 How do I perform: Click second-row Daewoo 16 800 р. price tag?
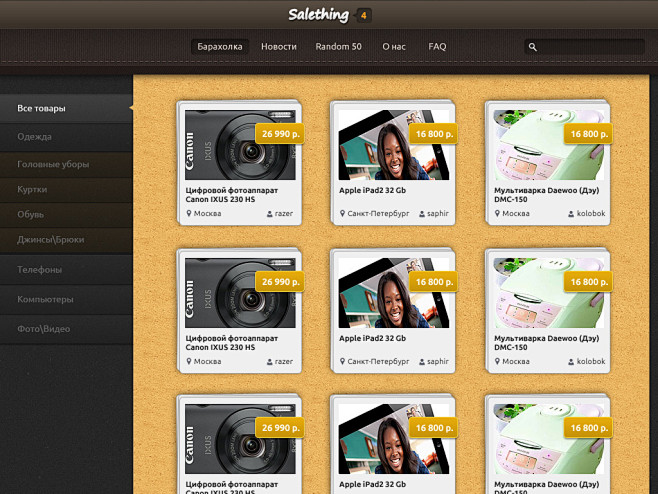point(589,282)
